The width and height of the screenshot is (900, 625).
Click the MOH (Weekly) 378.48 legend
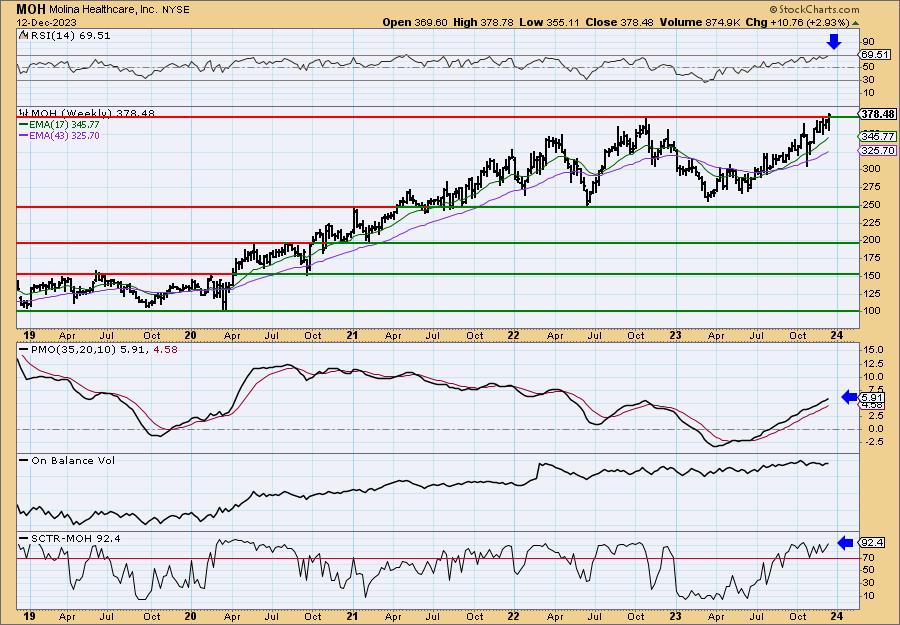pos(92,113)
